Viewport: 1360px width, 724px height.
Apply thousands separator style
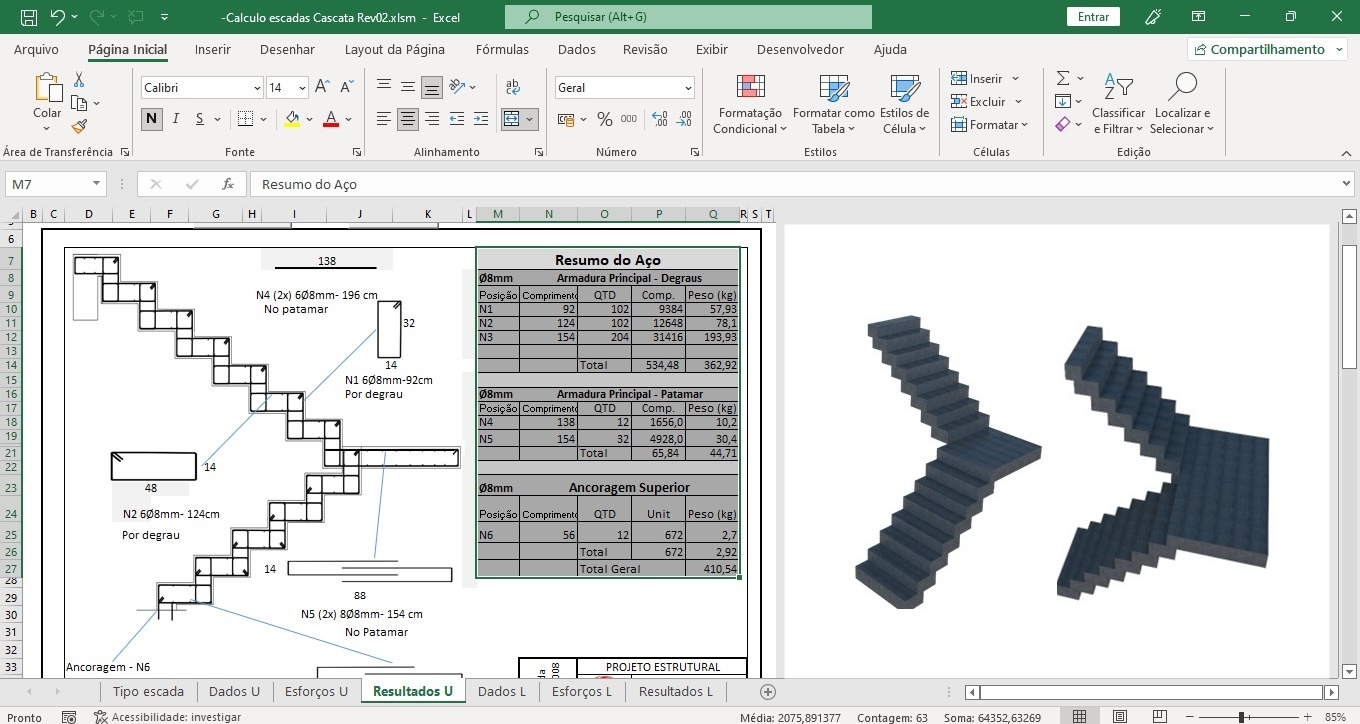(x=629, y=119)
